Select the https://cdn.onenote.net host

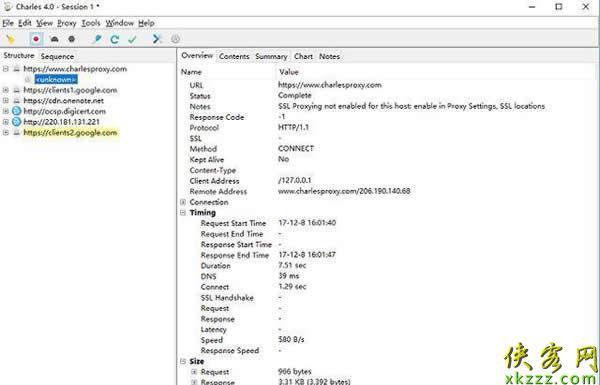pyautogui.click(x=64, y=101)
